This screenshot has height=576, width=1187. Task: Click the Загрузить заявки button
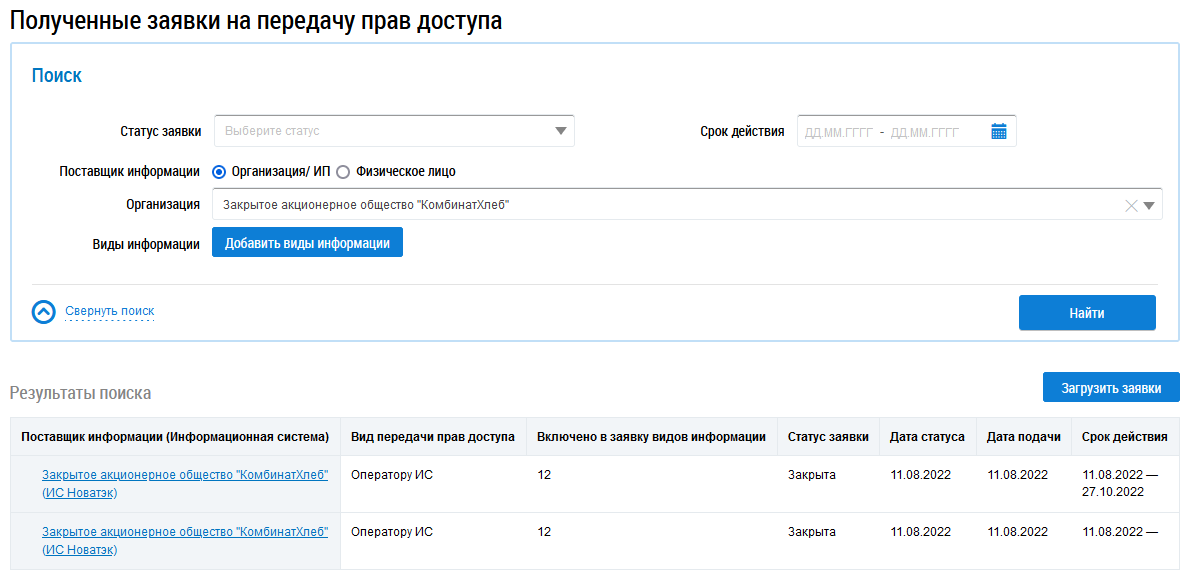(1110, 387)
